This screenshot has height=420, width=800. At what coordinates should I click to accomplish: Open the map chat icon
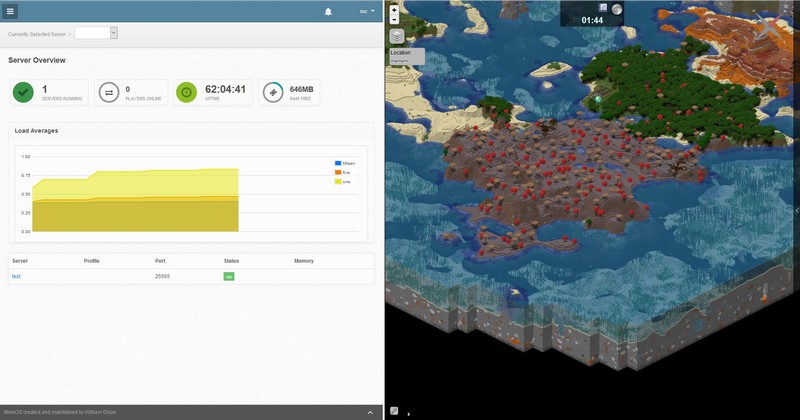pos(394,411)
